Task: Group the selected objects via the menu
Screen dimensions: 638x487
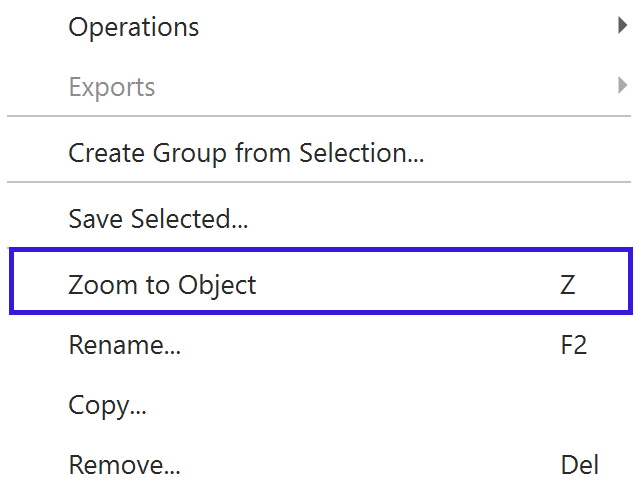Action: pos(246,154)
